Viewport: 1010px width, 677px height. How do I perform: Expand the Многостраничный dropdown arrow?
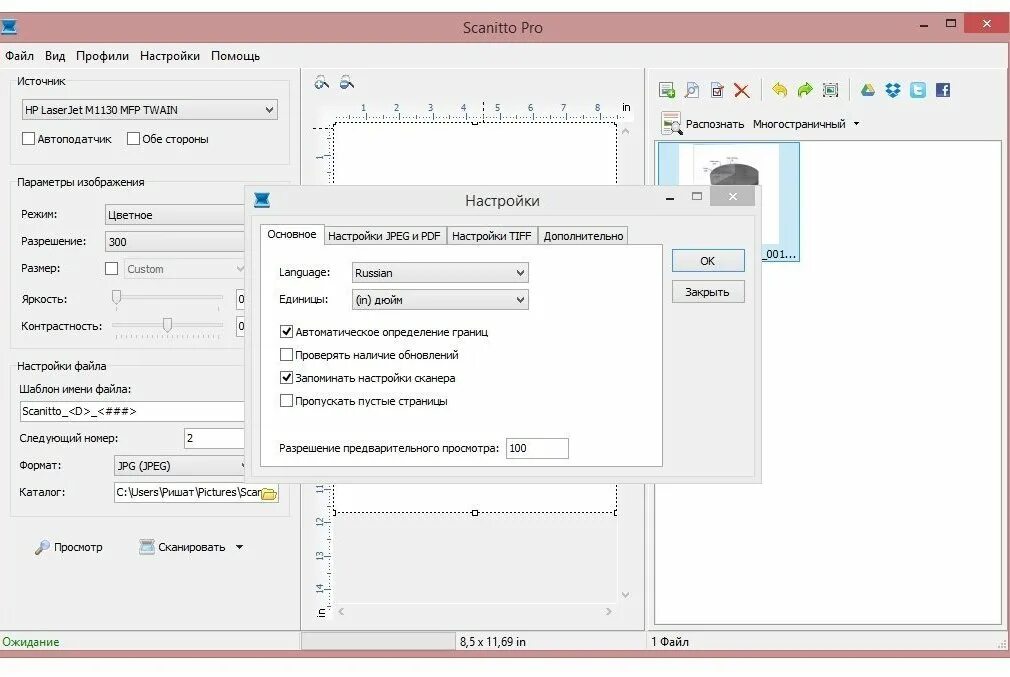coord(856,124)
